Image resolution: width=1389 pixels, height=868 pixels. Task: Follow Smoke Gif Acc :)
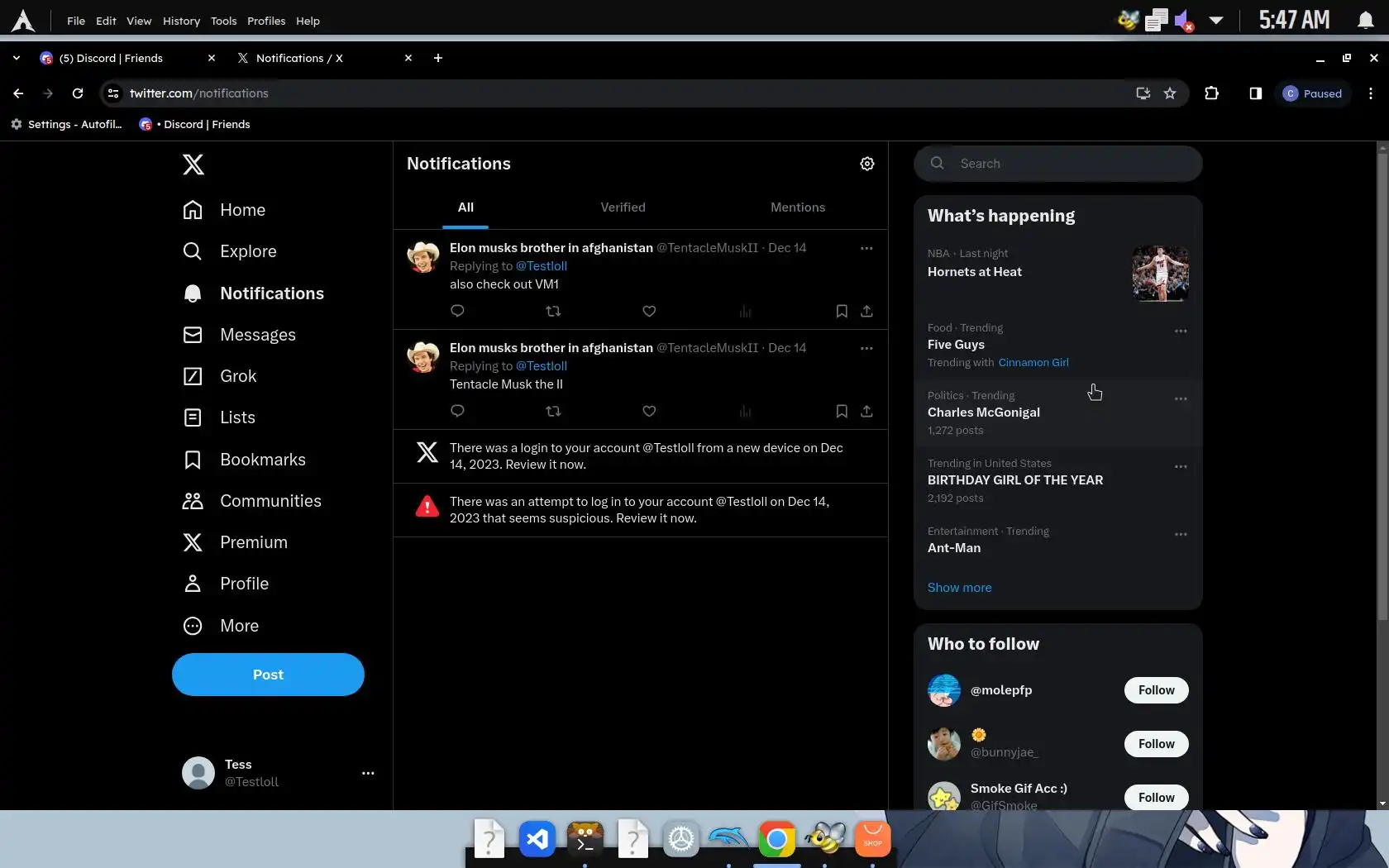coord(1156,798)
